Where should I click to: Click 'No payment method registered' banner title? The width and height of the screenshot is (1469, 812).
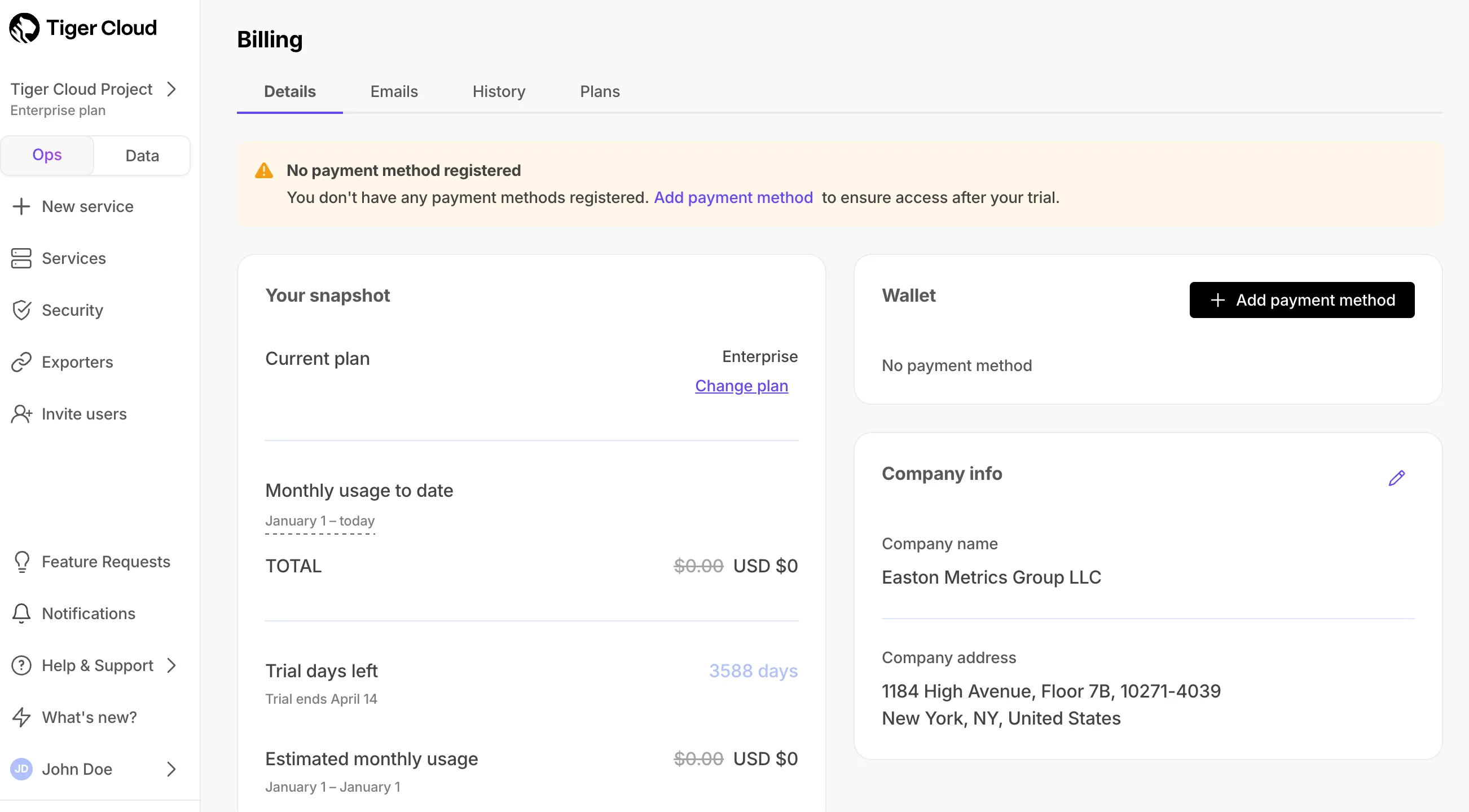(x=404, y=170)
